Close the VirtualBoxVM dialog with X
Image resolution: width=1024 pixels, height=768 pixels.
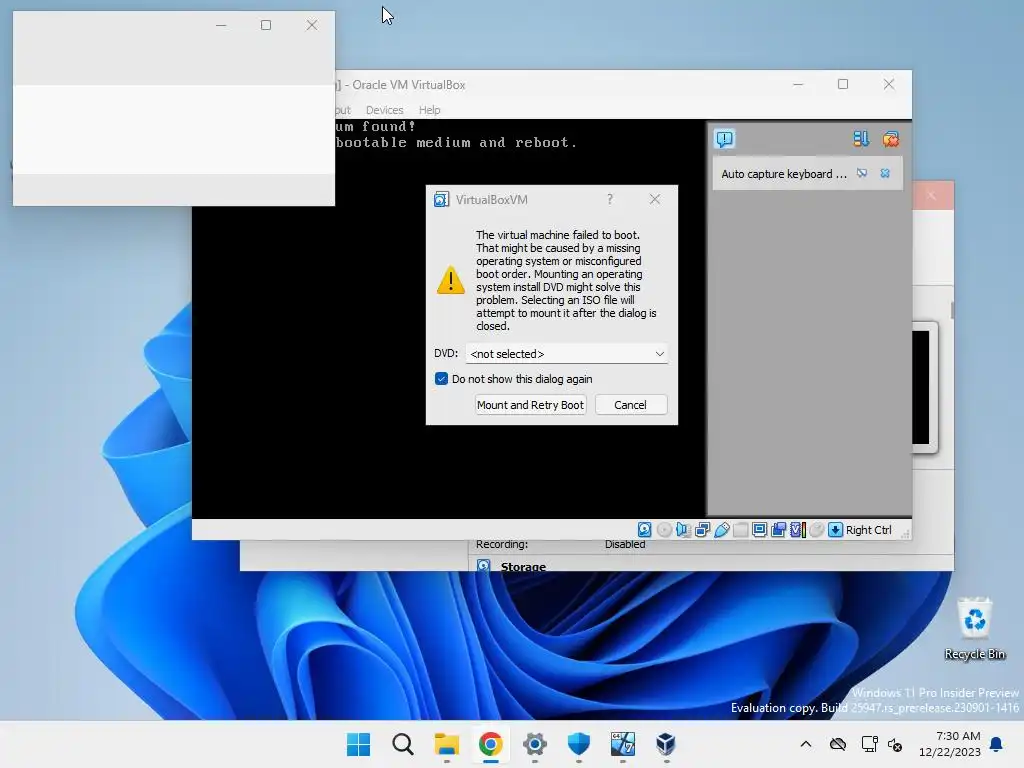click(654, 199)
